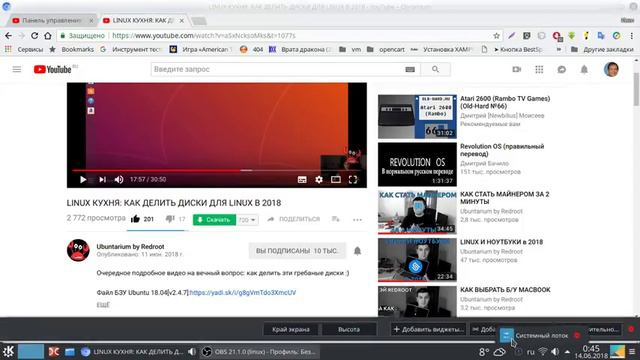This screenshot has height=360, width=640.
Task: Expand hidden system tray icons arrow
Action: [567, 351]
